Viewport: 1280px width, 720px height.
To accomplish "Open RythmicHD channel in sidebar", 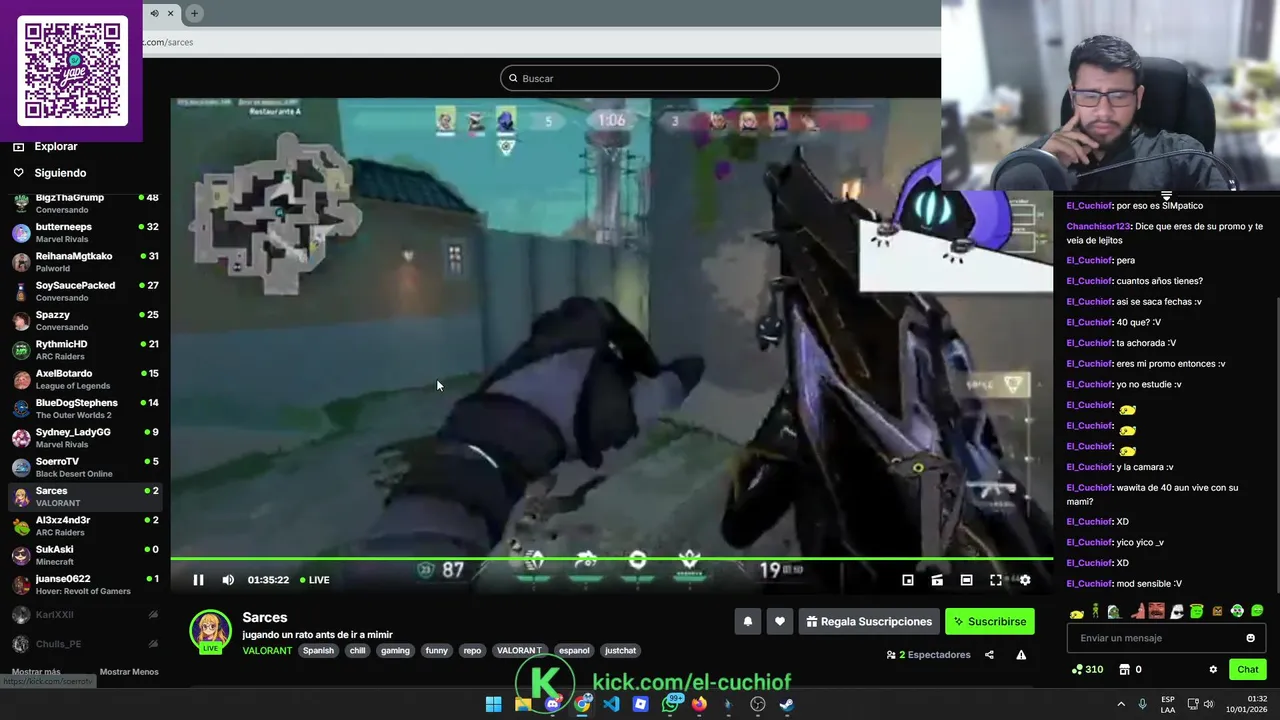I will coord(85,350).
